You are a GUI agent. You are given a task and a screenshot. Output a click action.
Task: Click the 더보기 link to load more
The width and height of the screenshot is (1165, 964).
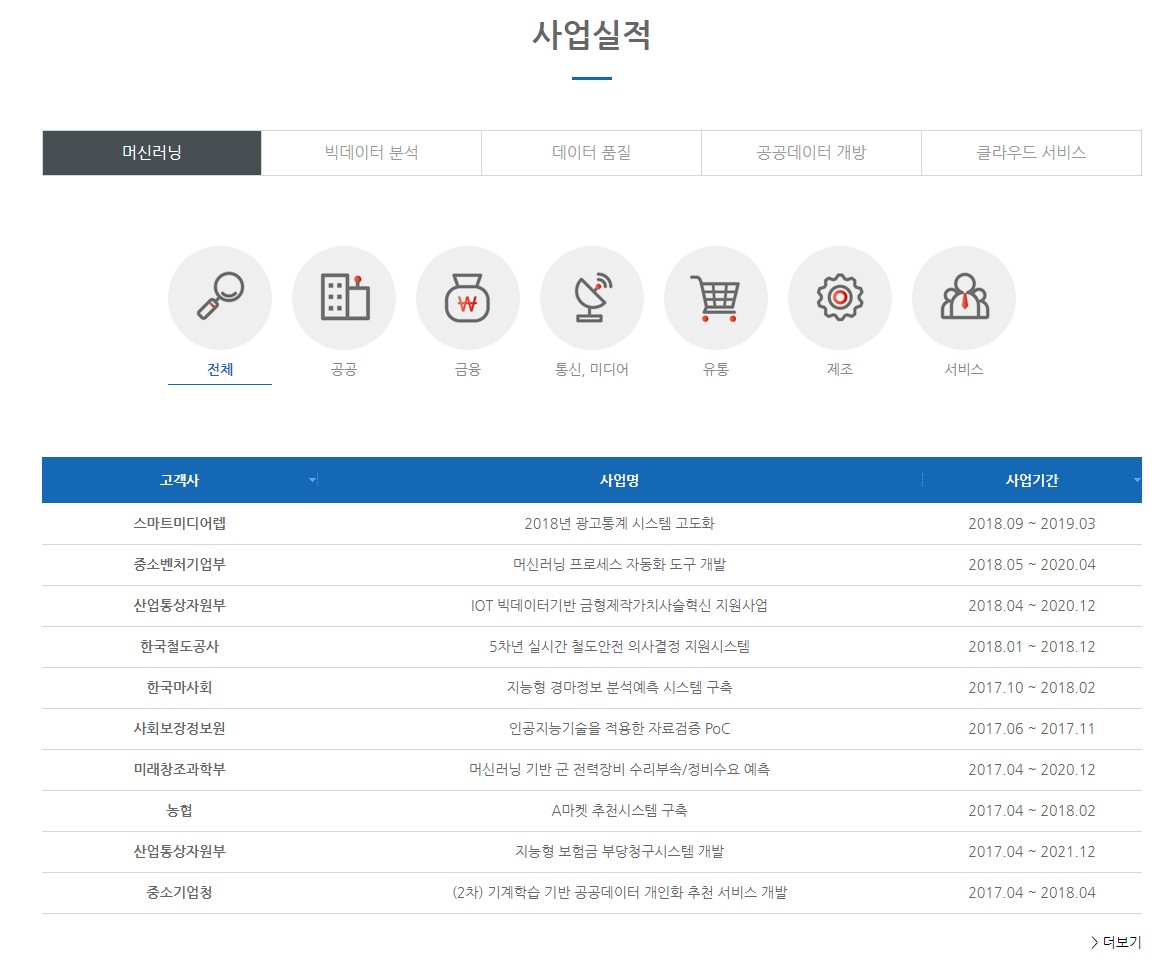click(1116, 942)
